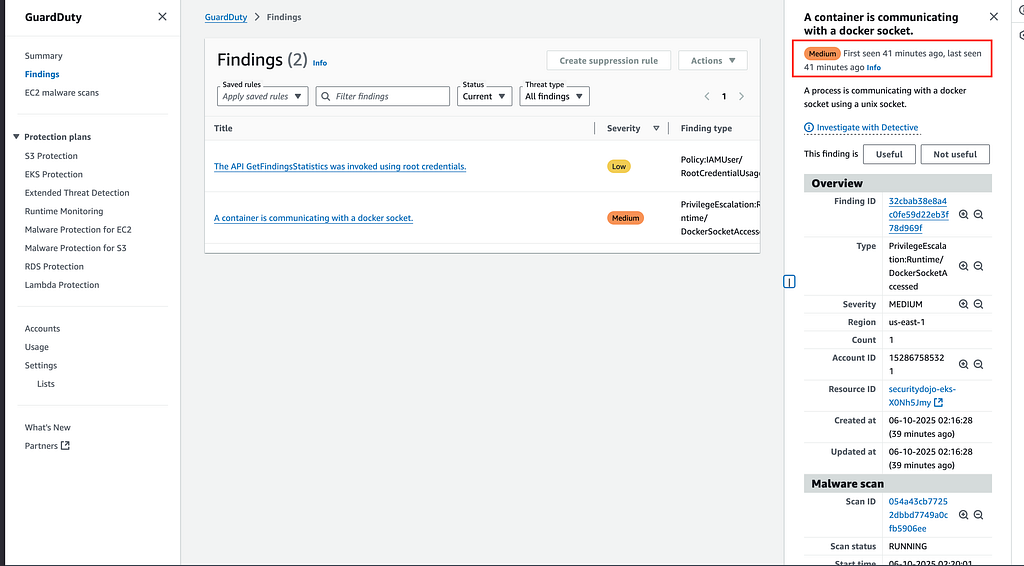
Task: Click the Finding type column header
Action: click(x=707, y=129)
